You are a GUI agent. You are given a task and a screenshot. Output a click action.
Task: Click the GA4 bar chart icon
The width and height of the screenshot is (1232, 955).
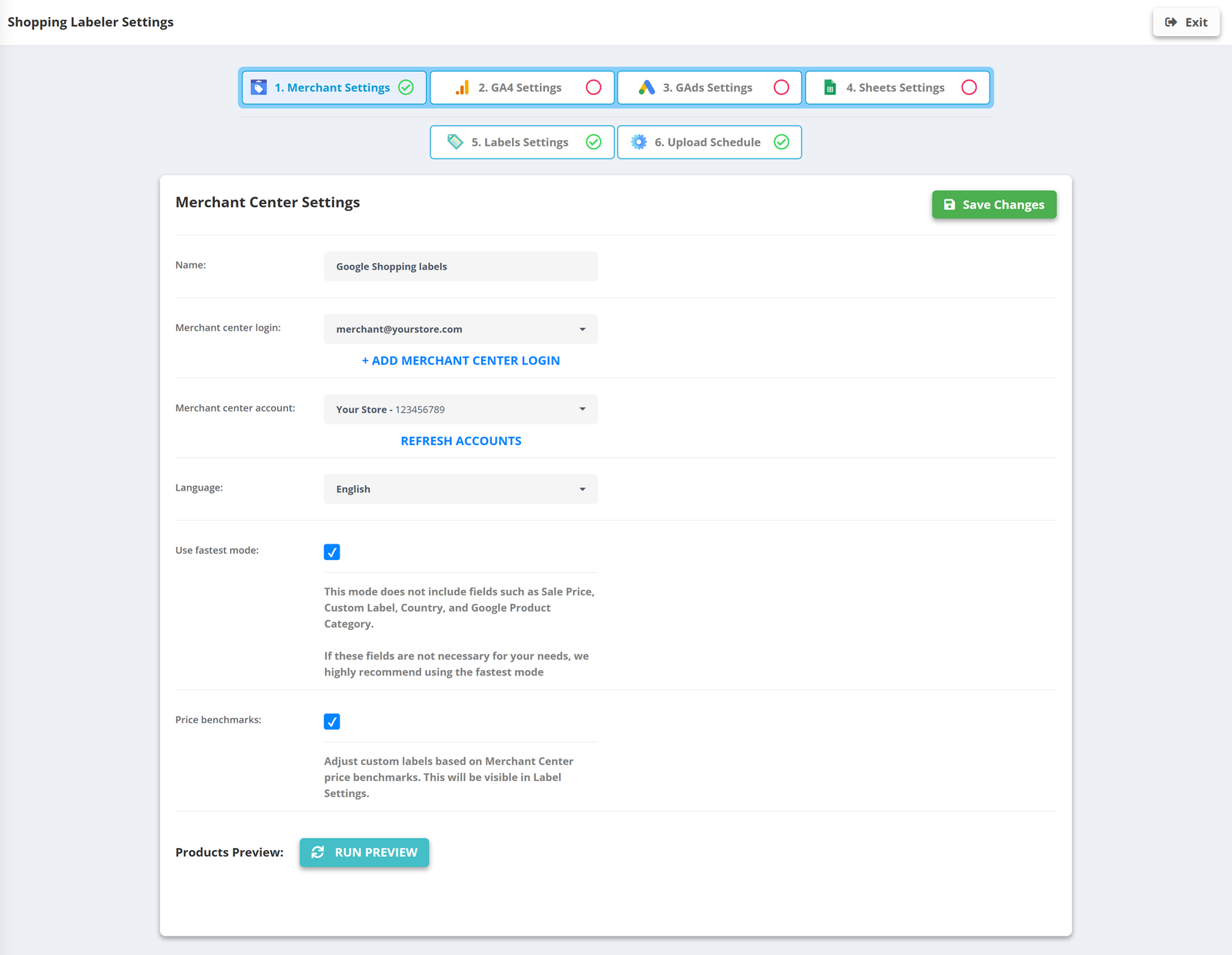(x=462, y=88)
